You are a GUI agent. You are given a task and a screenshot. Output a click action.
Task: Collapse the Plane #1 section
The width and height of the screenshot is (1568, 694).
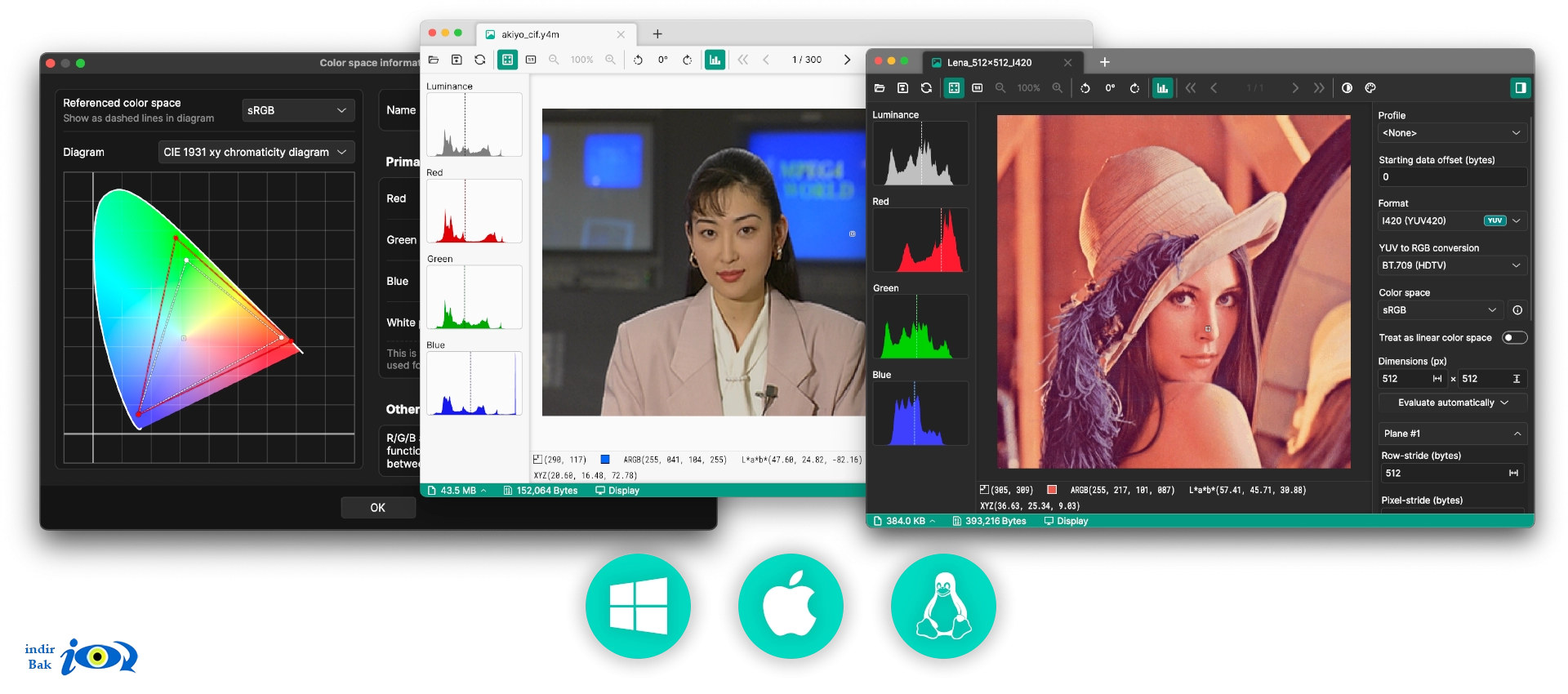1517,434
